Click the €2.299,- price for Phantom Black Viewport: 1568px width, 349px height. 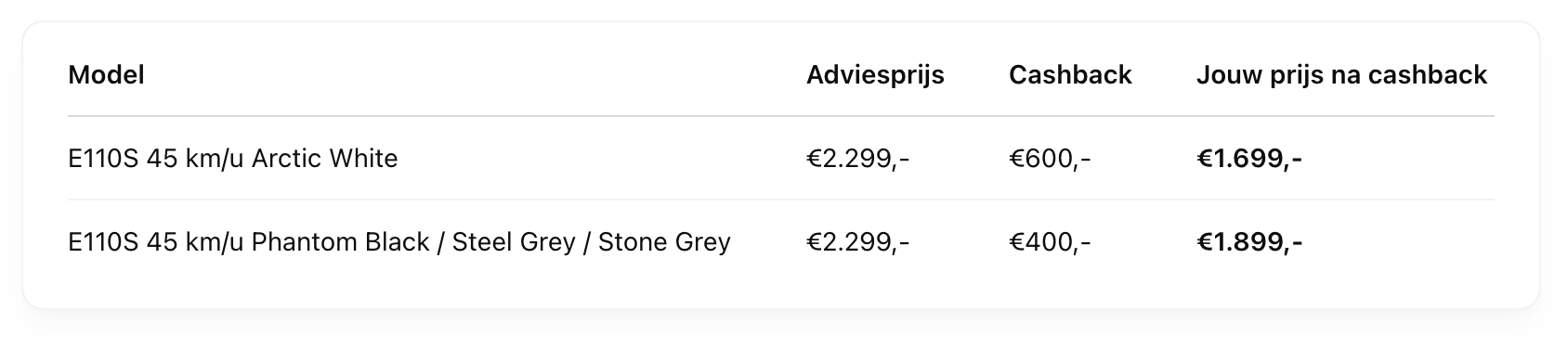click(x=857, y=242)
